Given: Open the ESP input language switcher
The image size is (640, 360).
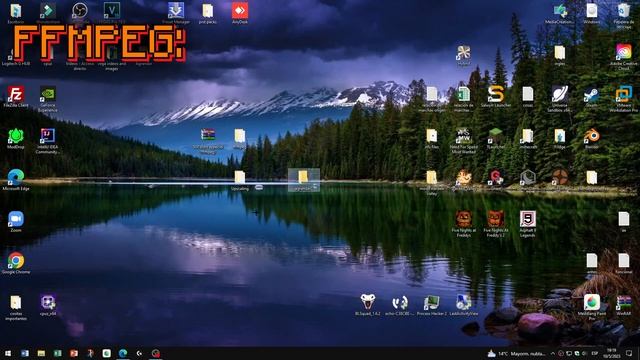Looking at the screenshot, I should click(595, 353).
